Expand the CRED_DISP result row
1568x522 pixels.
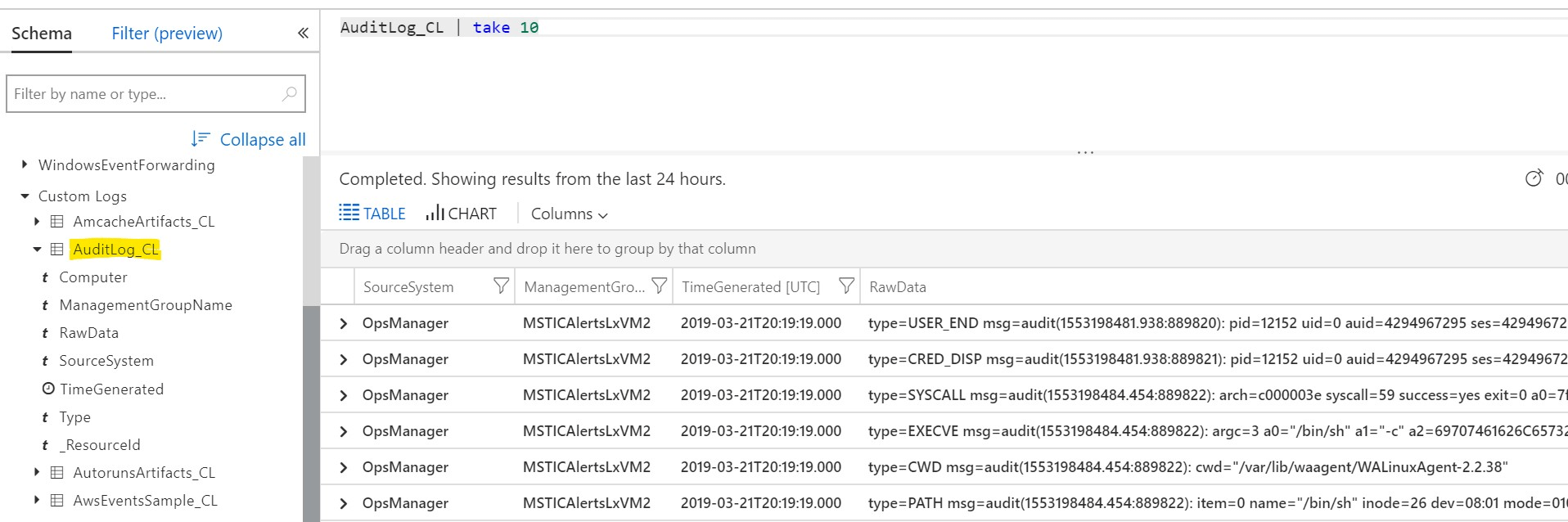tap(344, 359)
